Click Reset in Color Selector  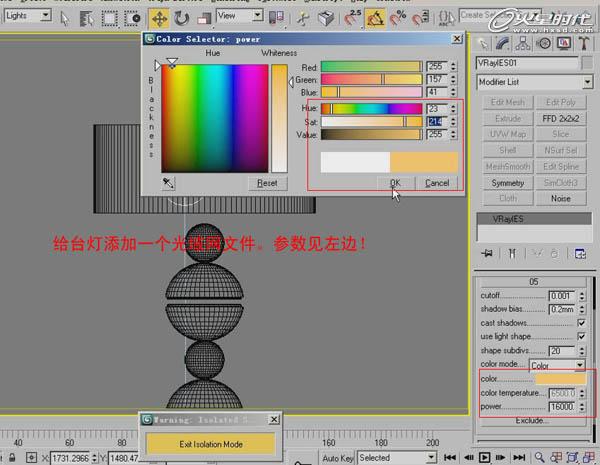point(267,183)
